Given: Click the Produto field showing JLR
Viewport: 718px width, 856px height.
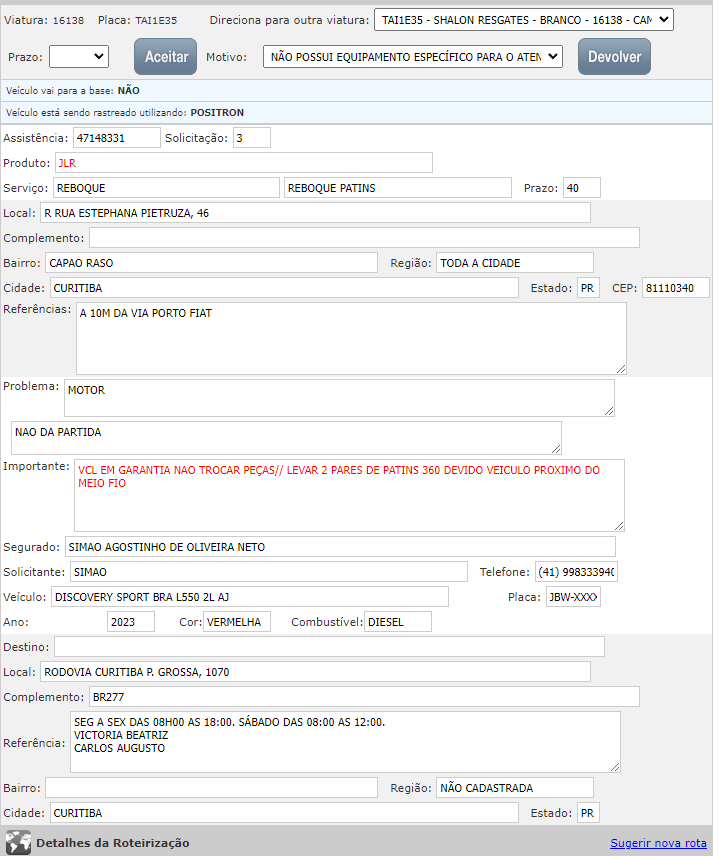Looking at the screenshot, I should [243, 163].
